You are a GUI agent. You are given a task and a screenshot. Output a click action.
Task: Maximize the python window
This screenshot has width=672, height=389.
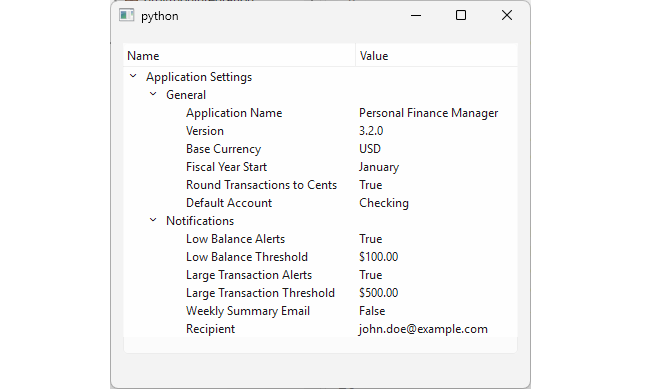tap(461, 15)
